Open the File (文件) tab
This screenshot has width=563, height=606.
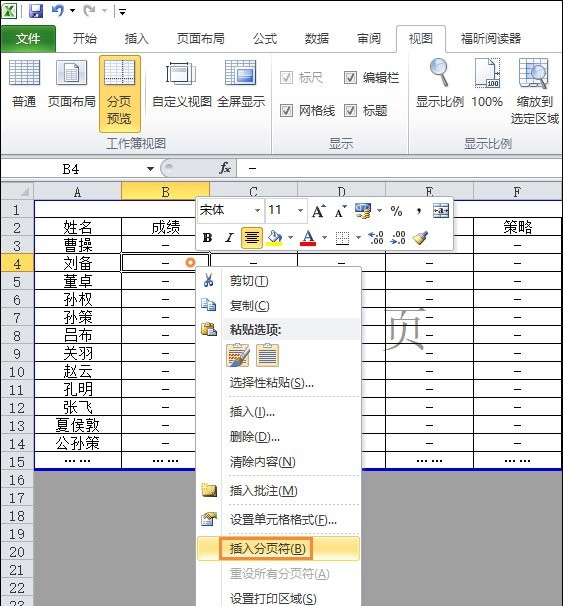click(28, 38)
